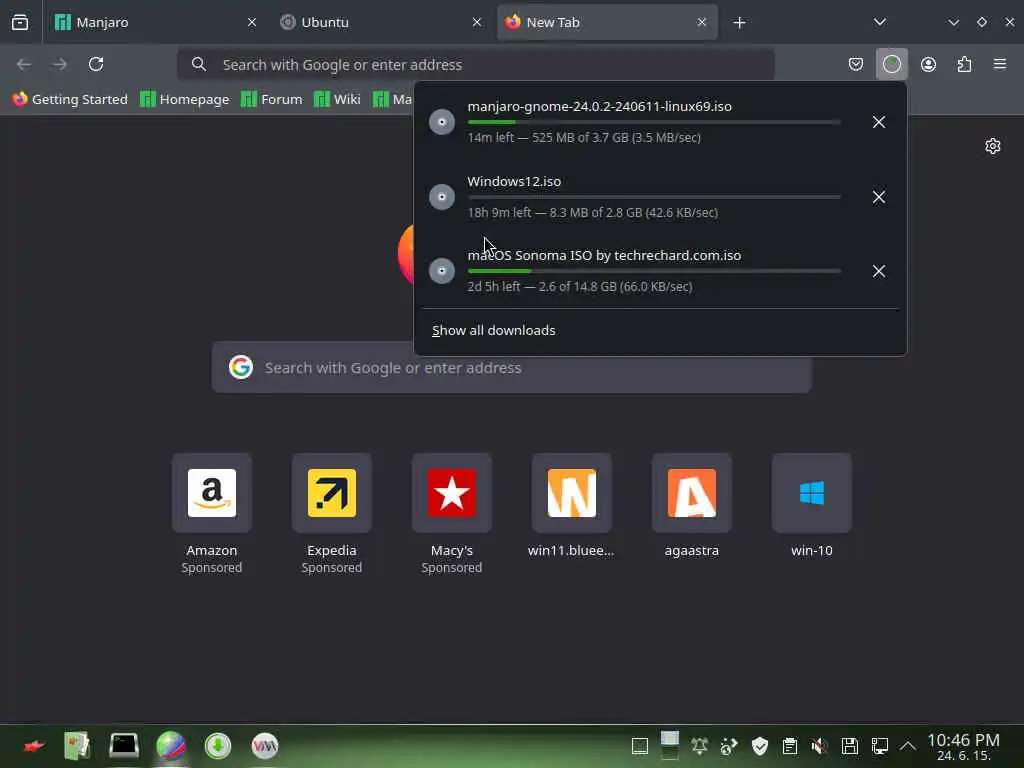Open the Firefox View tab icon
1024x768 pixels.
click(20, 22)
